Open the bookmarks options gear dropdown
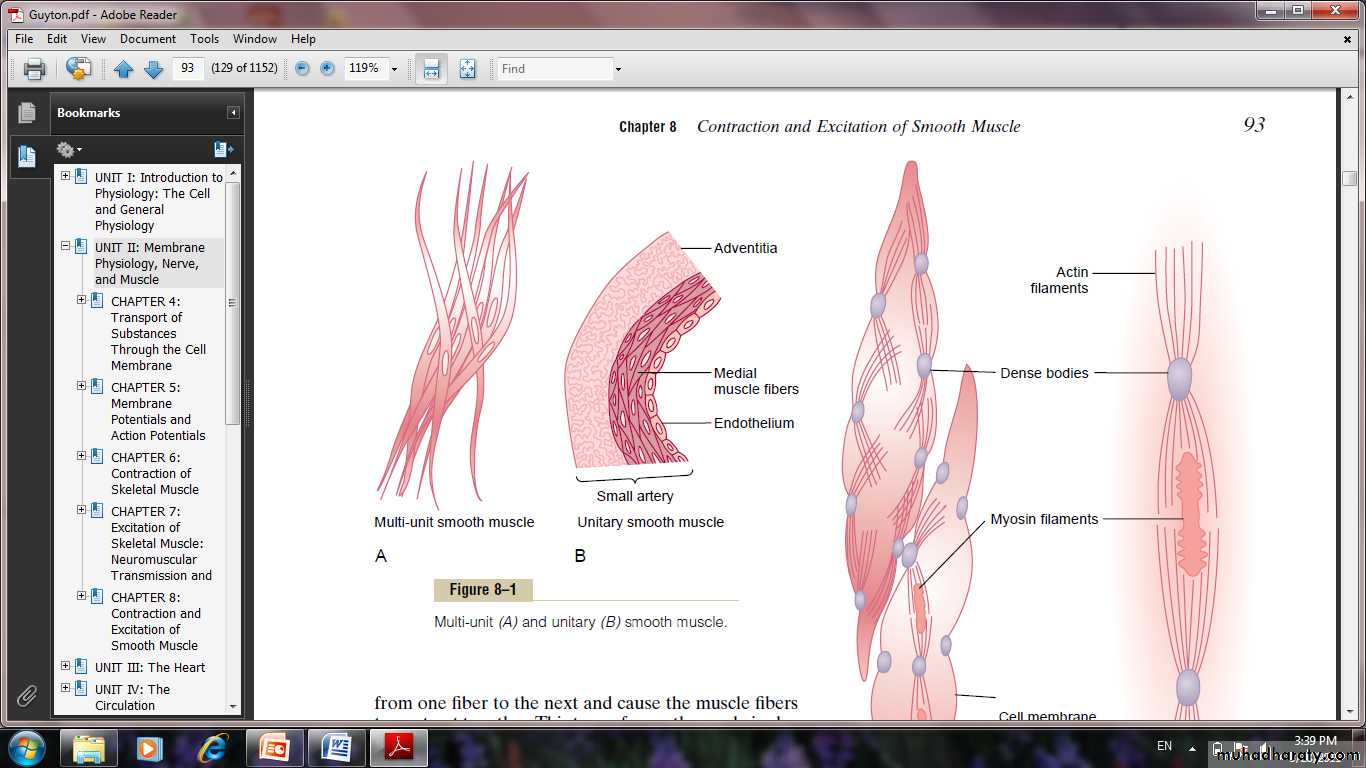Screen dimensions: 1366x768 pos(69,150)
